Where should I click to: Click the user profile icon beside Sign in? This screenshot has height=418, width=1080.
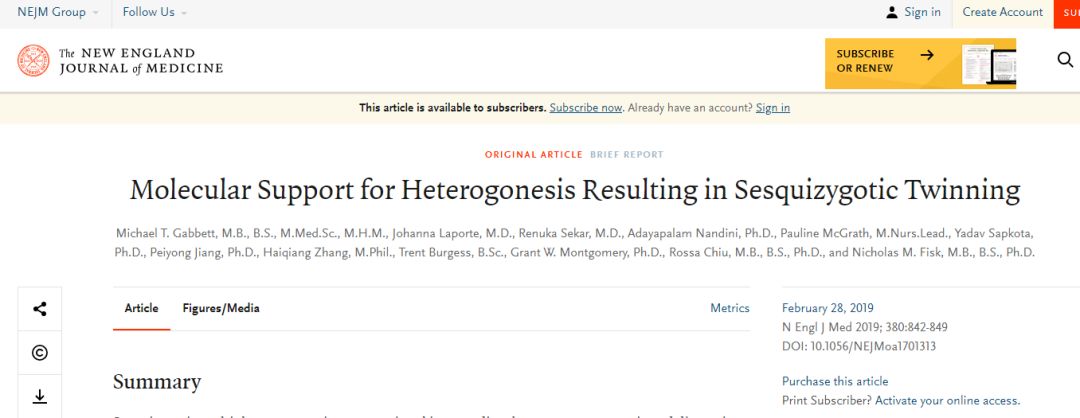coord(892,12)
